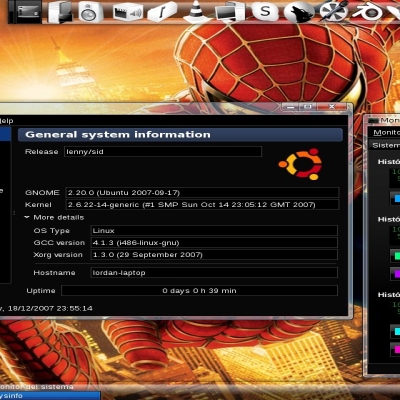Click the 18/12/2007 23:55:14 date text
This screenshot has height=400, width=400.
pyautogui.click(x=50, y=308)
